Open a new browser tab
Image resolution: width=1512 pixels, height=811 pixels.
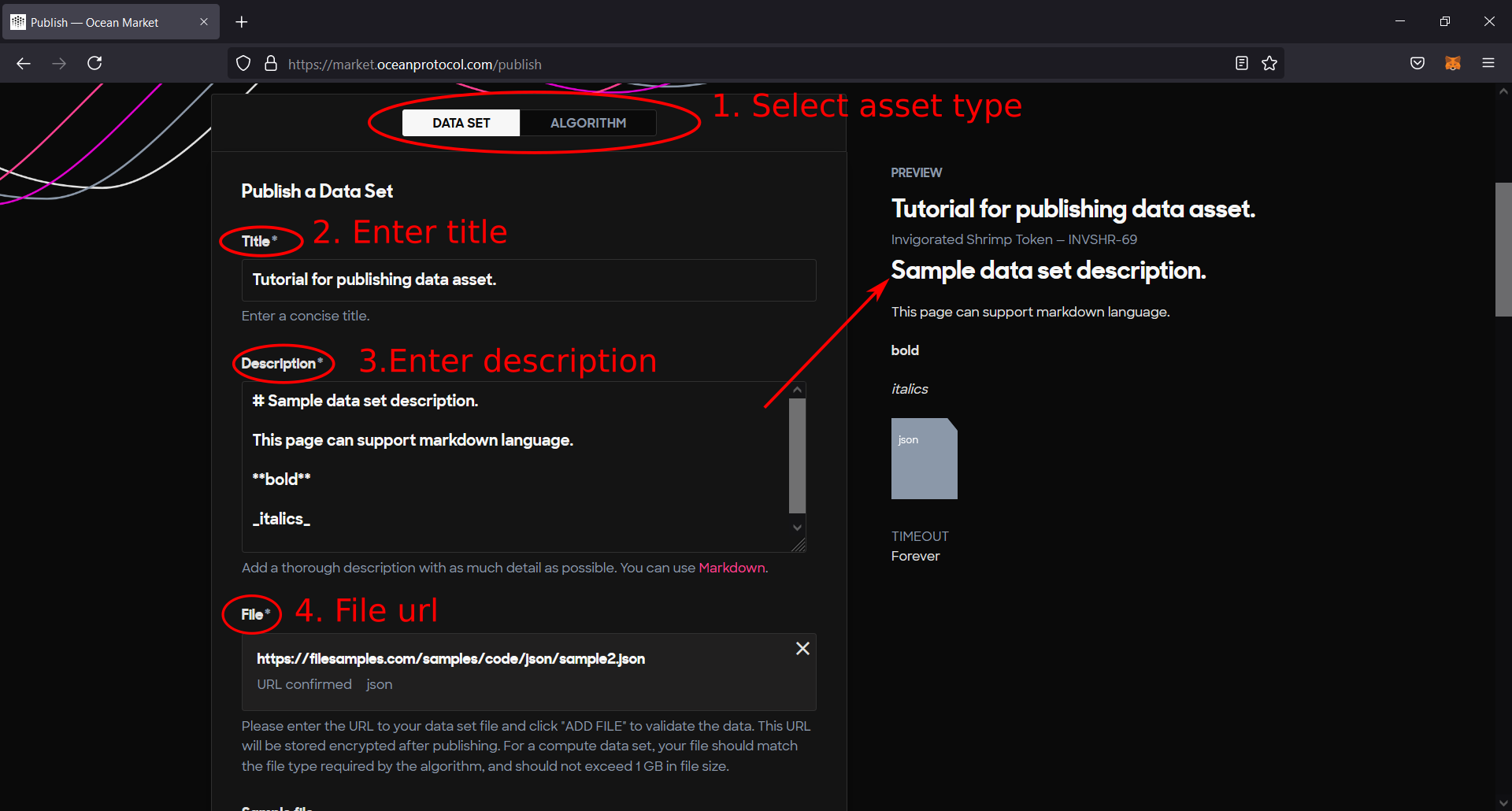242,22
